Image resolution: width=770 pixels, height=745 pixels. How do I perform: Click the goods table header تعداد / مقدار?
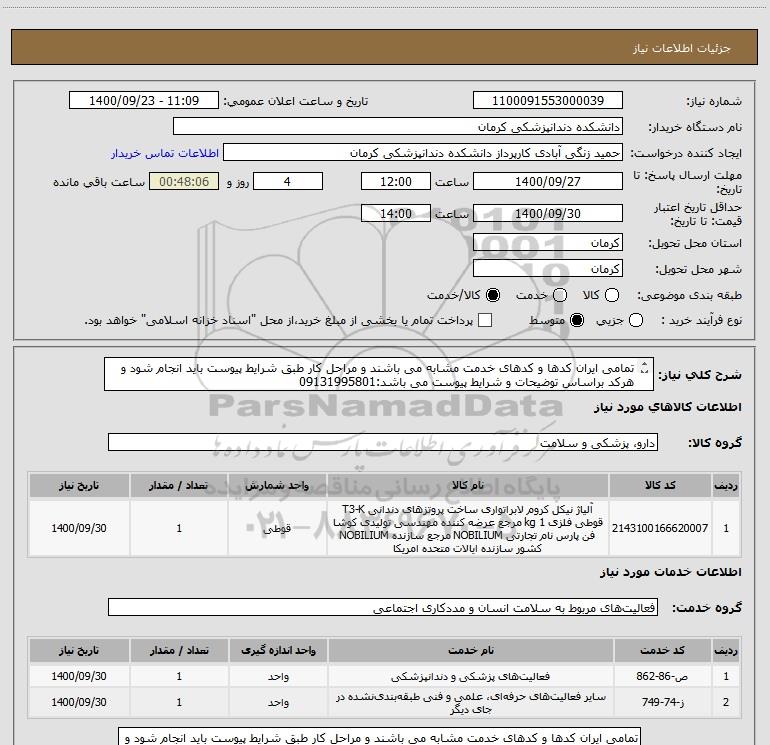click(179, 485)
